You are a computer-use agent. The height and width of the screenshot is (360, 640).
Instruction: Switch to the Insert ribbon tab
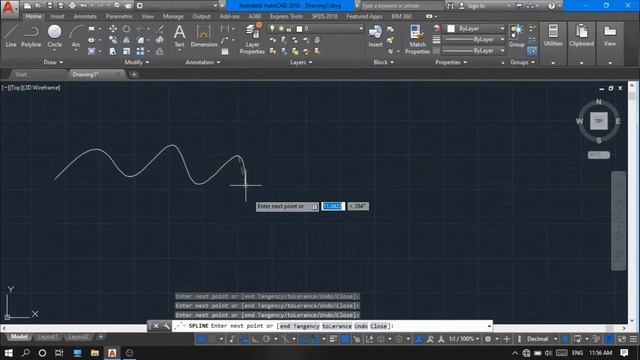click(x=58, y=16)
